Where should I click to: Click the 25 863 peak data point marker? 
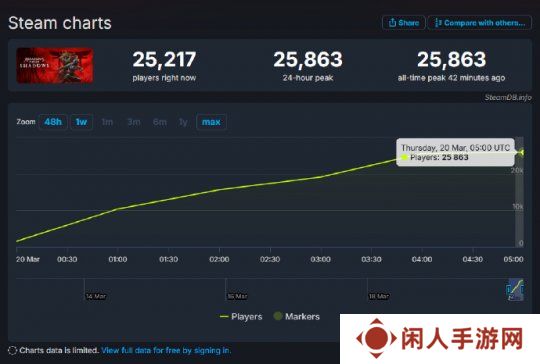[522, 152]
